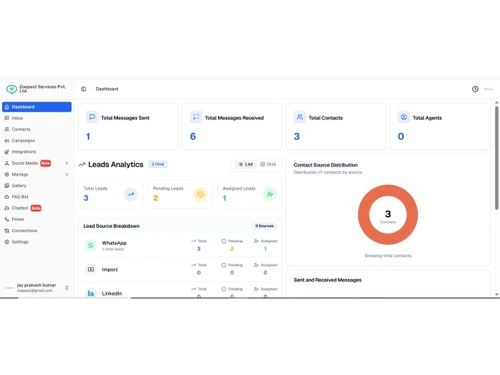This screenshot has height=375, width=500.
Task: Open the Dashboard sidebar item
Action: (x=37, y=107)
